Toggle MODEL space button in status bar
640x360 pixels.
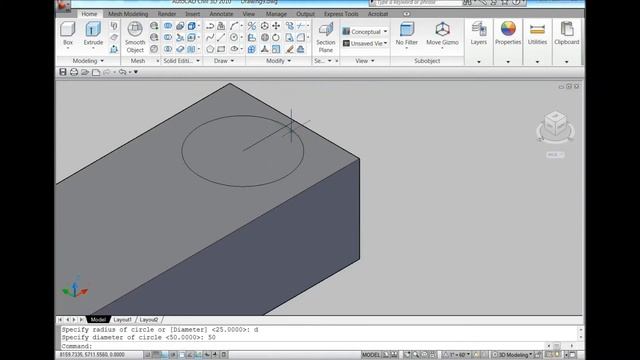pos(371,355)
